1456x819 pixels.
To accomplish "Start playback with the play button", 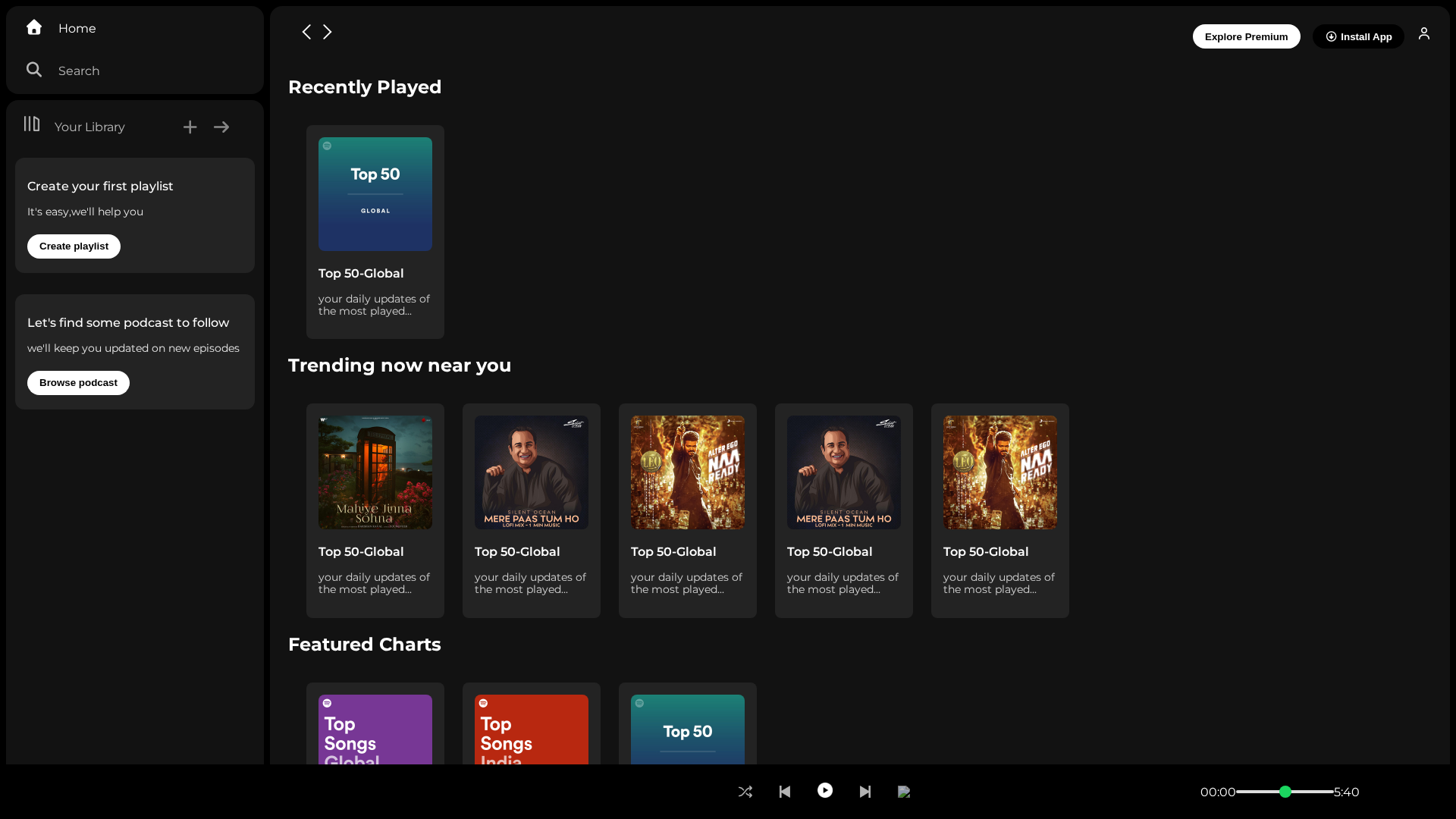I will [825, 790].
